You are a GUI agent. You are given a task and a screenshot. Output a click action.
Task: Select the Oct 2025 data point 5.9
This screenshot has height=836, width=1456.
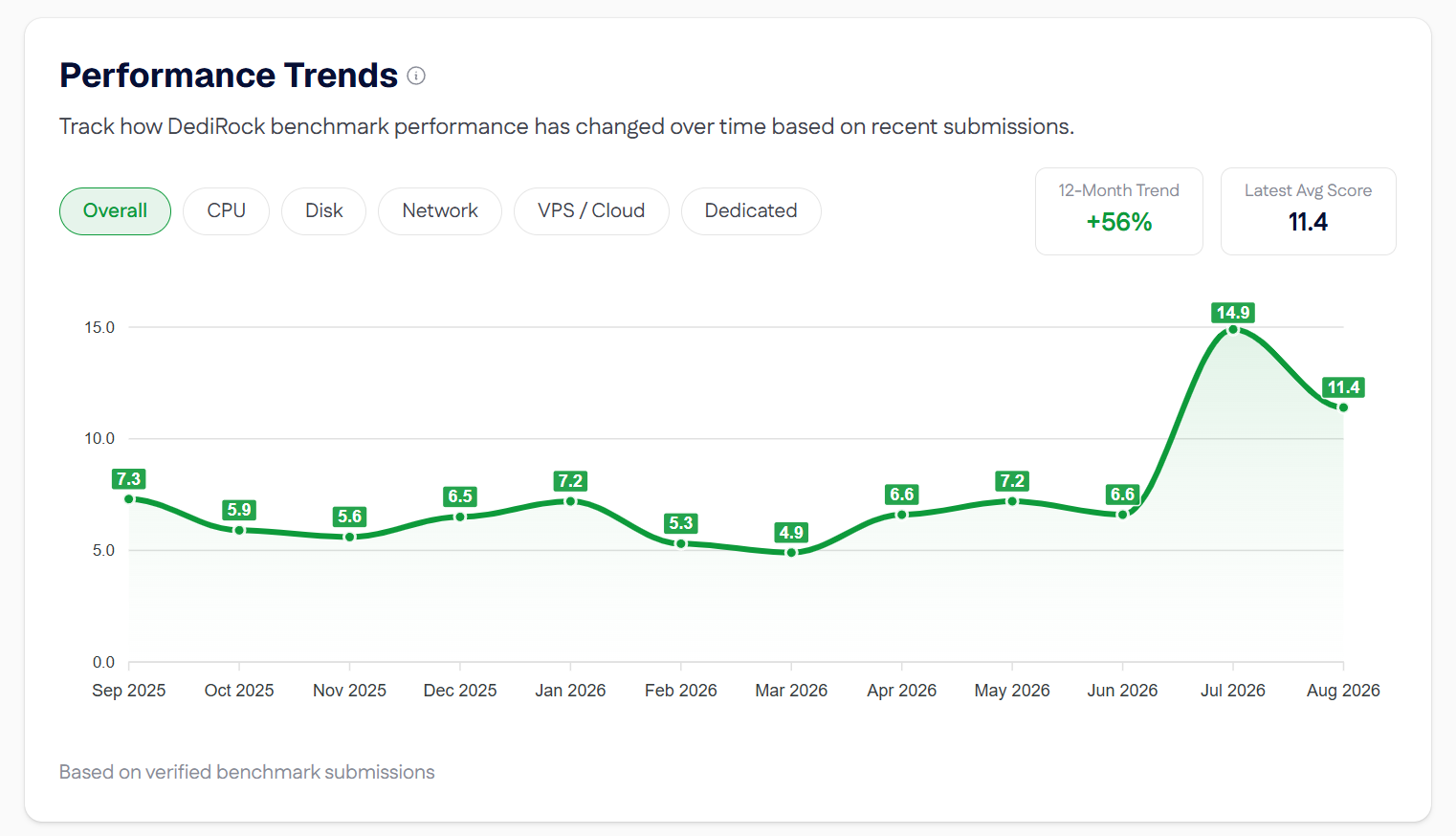tap(239, 530)
